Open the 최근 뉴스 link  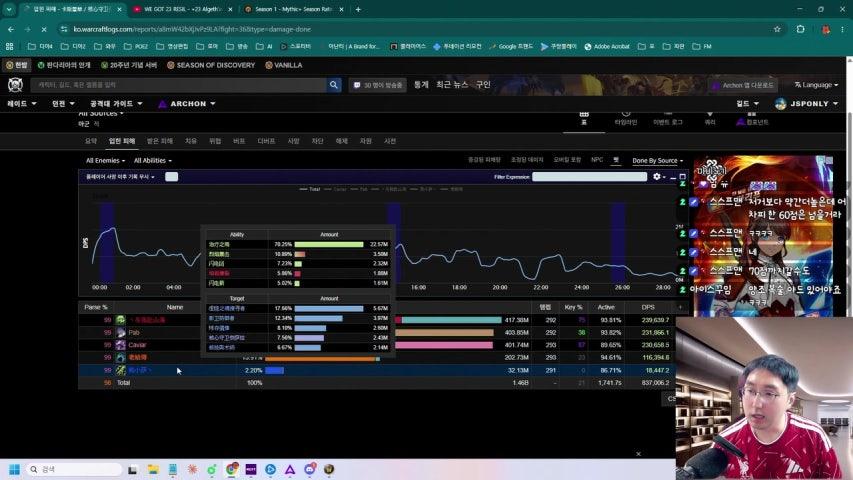tap(452, 85)
